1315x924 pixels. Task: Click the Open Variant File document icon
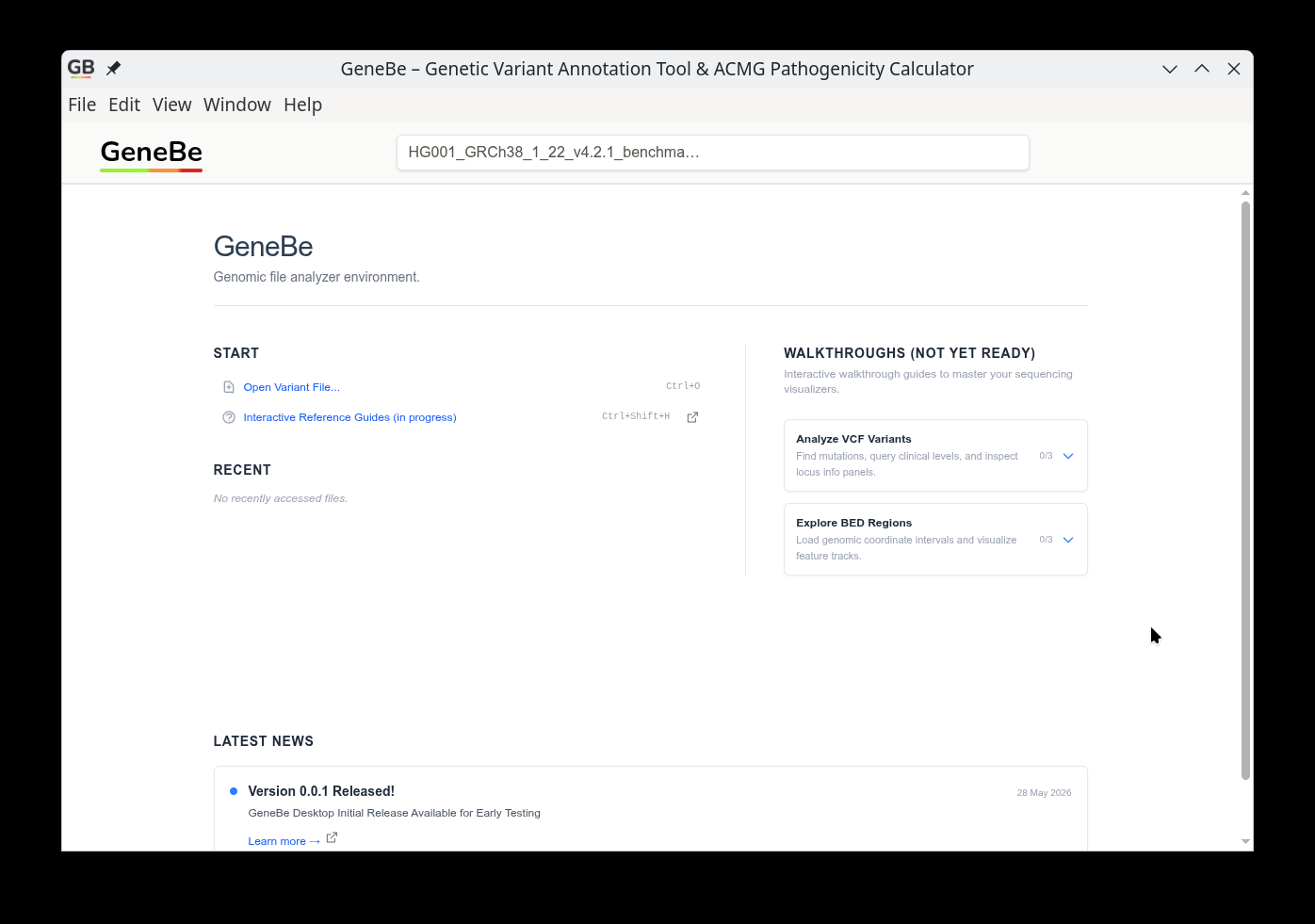coord(229,387)
